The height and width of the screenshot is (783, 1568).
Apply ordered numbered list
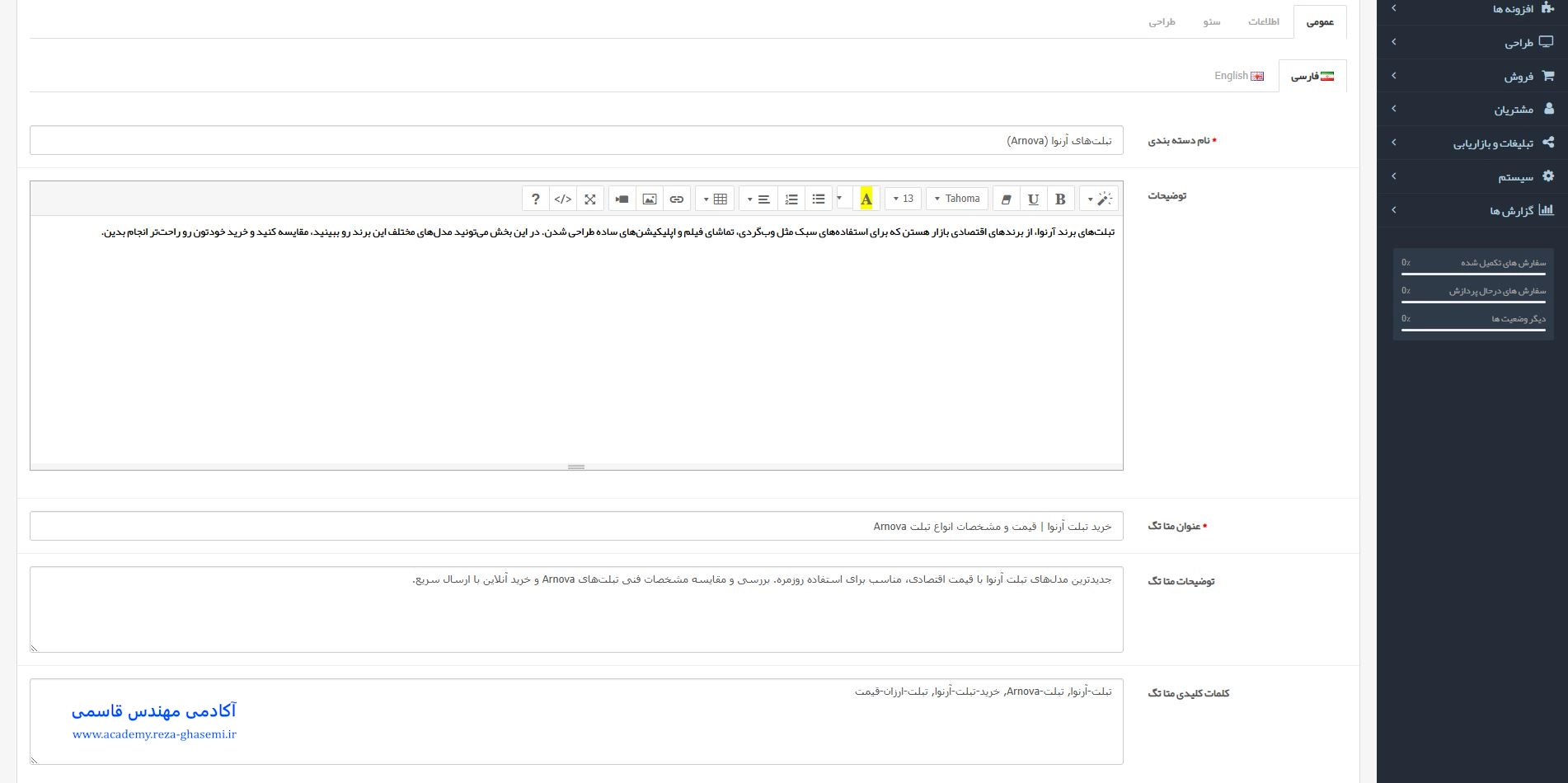(791, 199)
